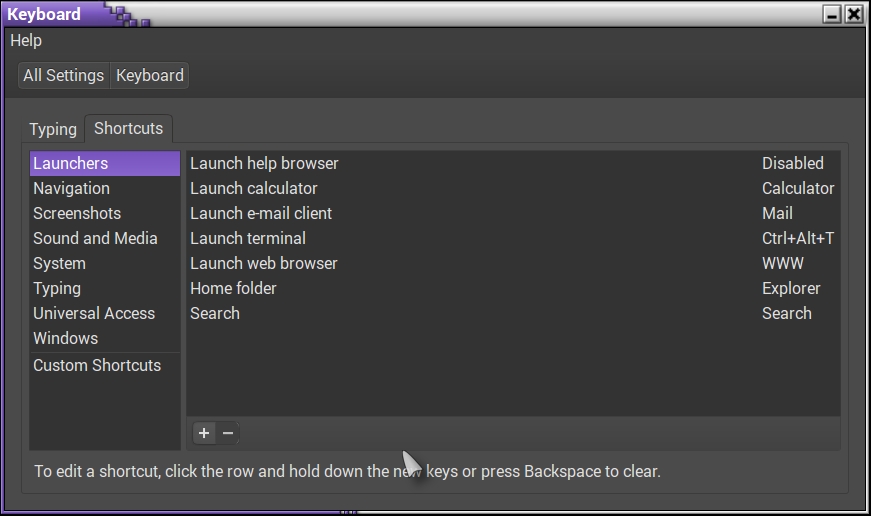Viewport: 871px width, 516px height.
Task: Click the Keyboard breadcrumb button
Action: pos(150,75)
